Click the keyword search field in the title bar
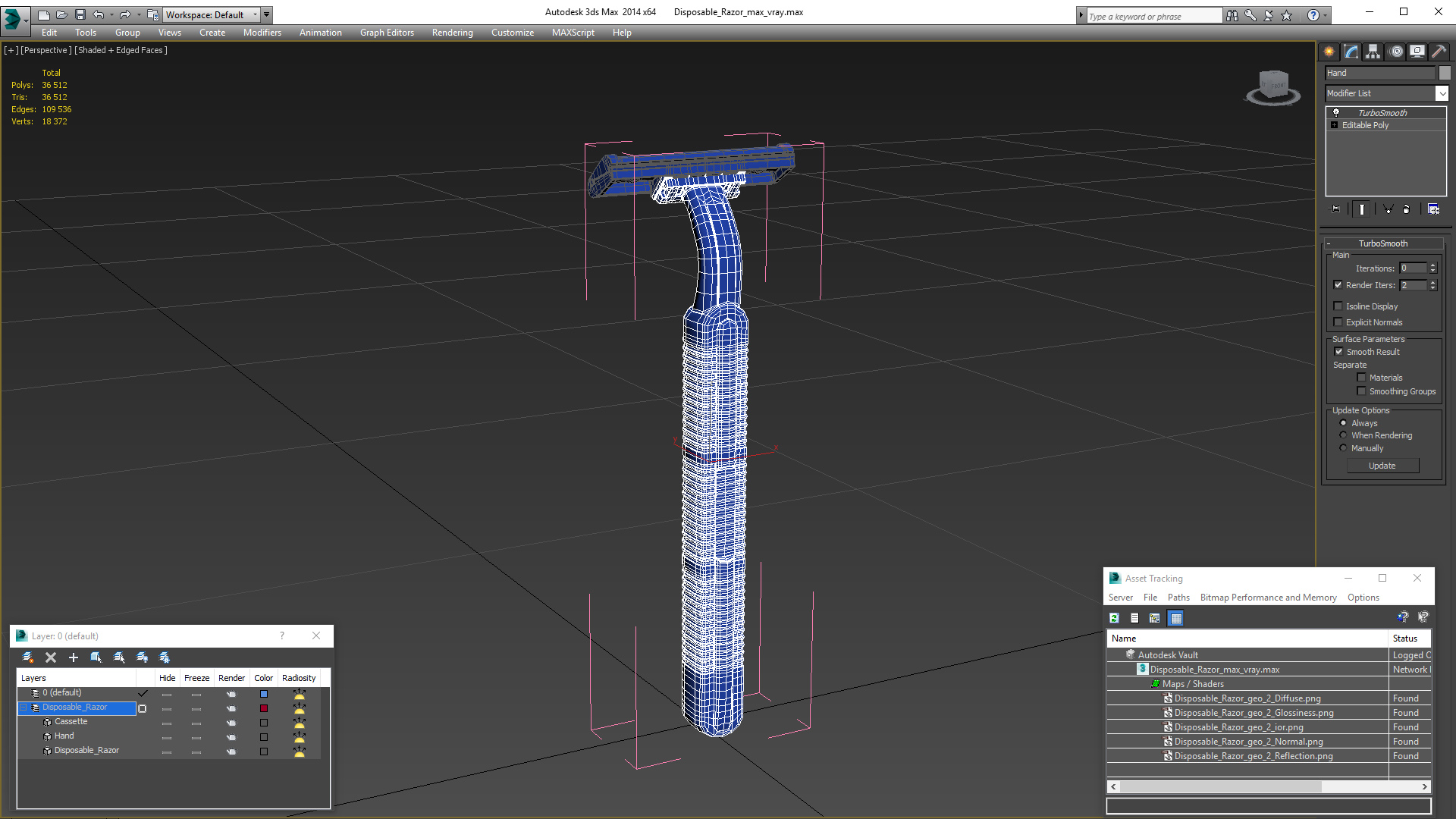1456x819 pixels. point(1153,16)
